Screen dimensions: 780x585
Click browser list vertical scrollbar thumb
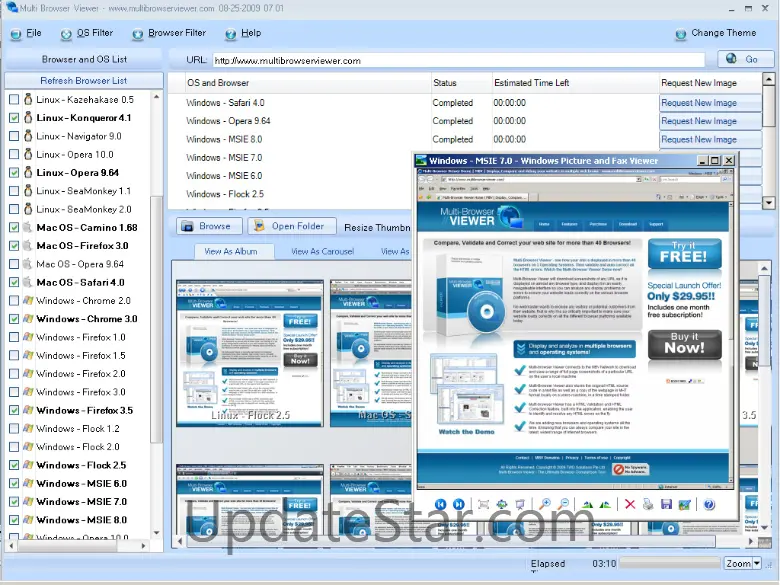click(156, 318)
